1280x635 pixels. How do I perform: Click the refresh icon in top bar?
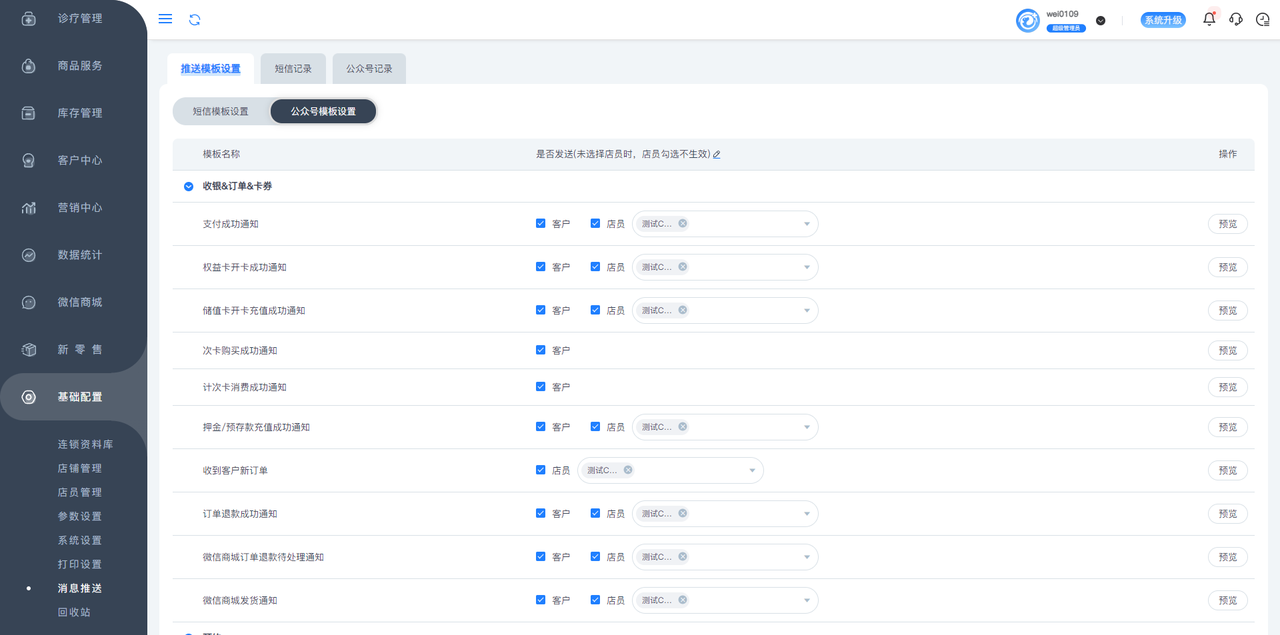(195, 19)
